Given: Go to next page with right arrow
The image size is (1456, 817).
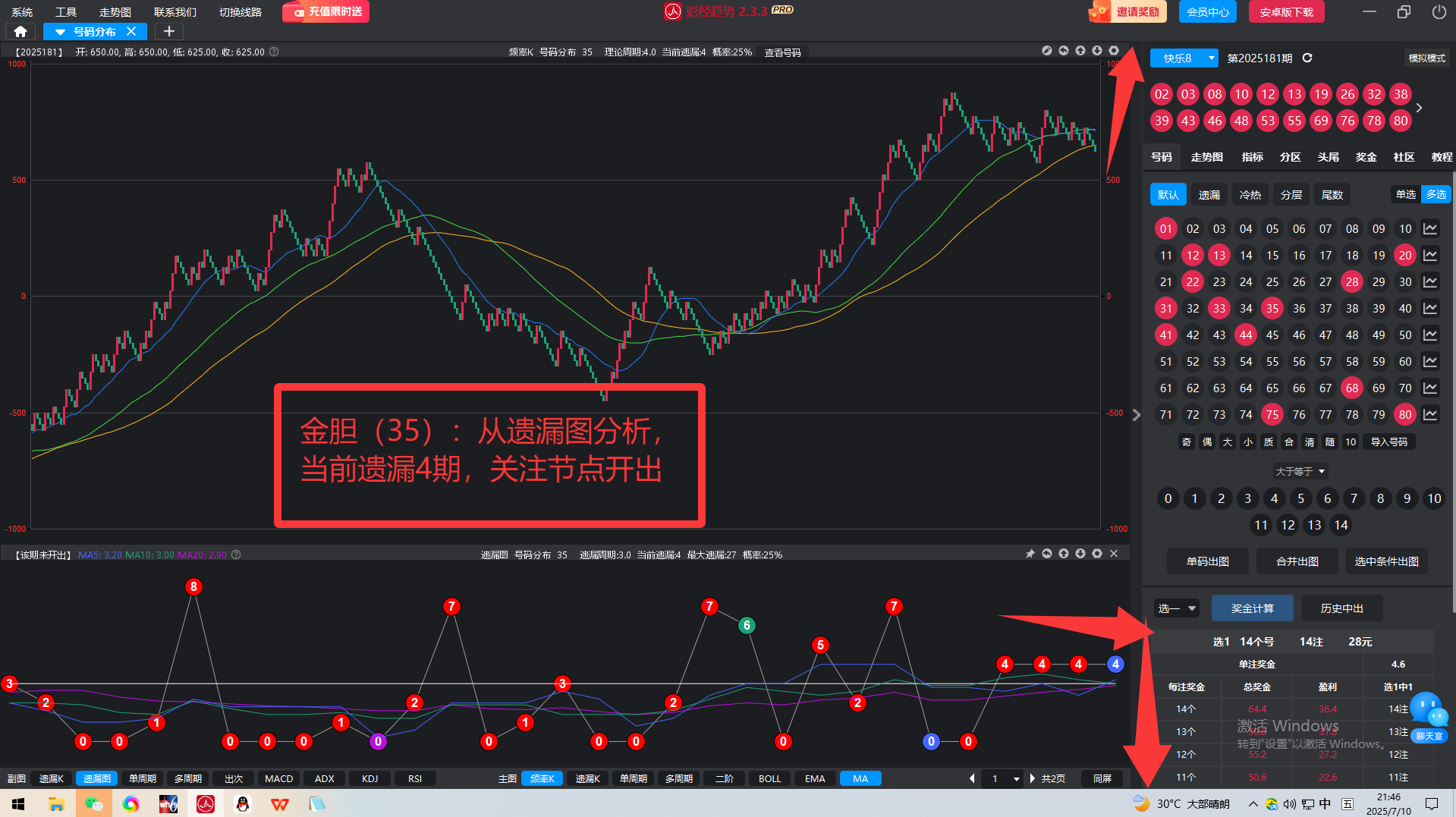Looking at the screenshot, I should [1033, 778].
